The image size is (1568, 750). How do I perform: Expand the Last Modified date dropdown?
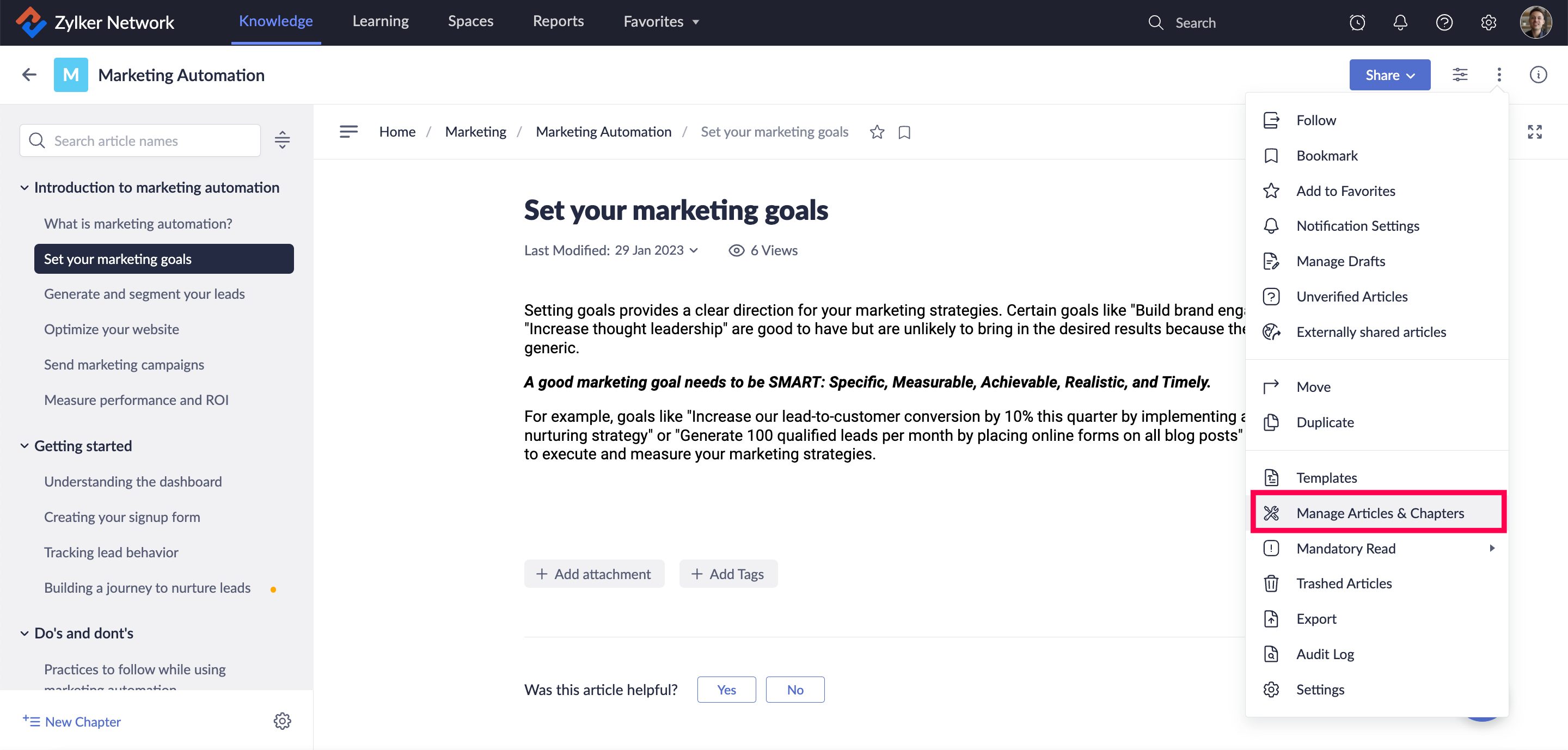tap(694, 250)
